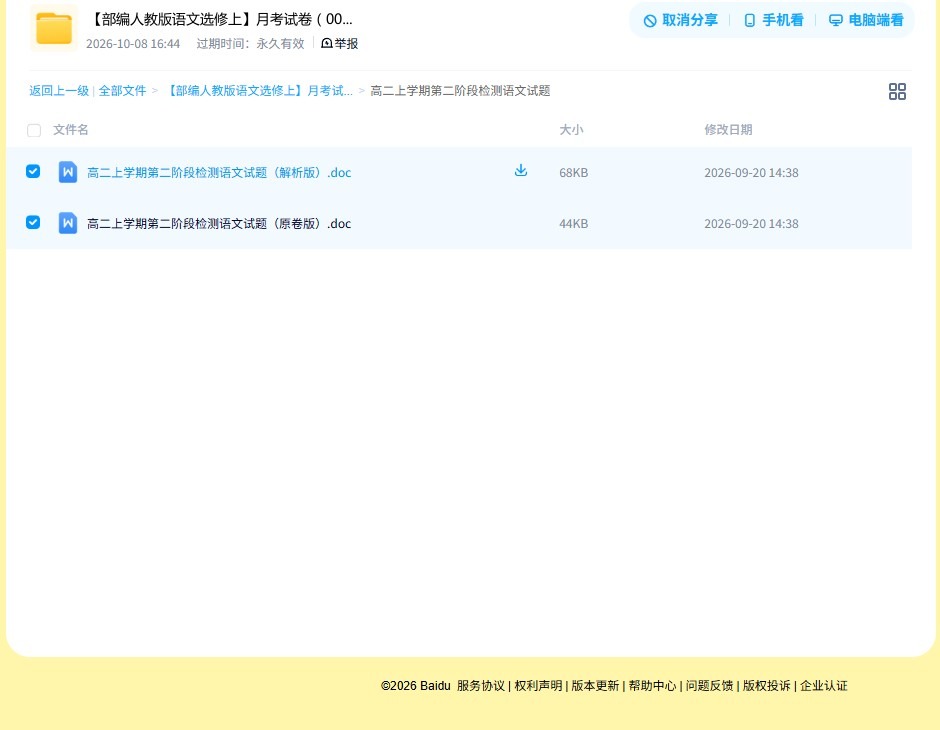This screenshot has height=730, width=940.
Task: Open 问题反馈 footer link
Action: tap(709, 686)
